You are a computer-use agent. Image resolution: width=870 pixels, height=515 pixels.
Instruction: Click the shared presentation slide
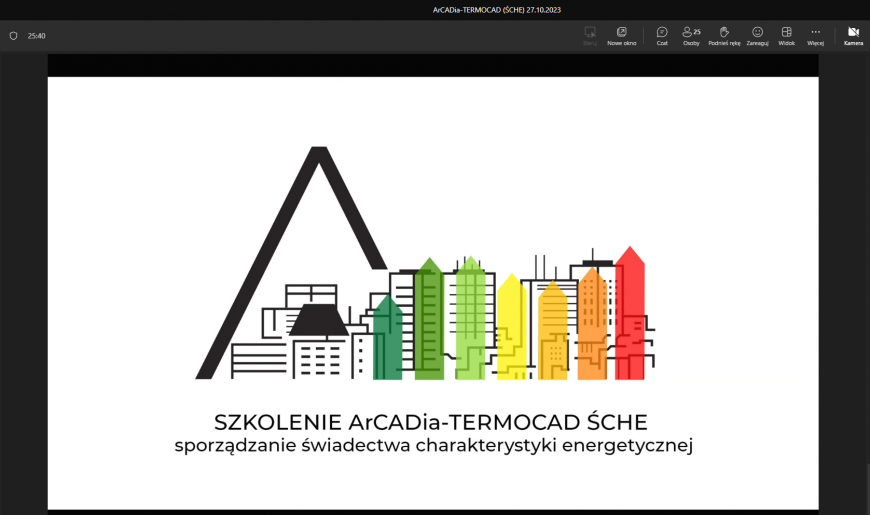[433, 293]
